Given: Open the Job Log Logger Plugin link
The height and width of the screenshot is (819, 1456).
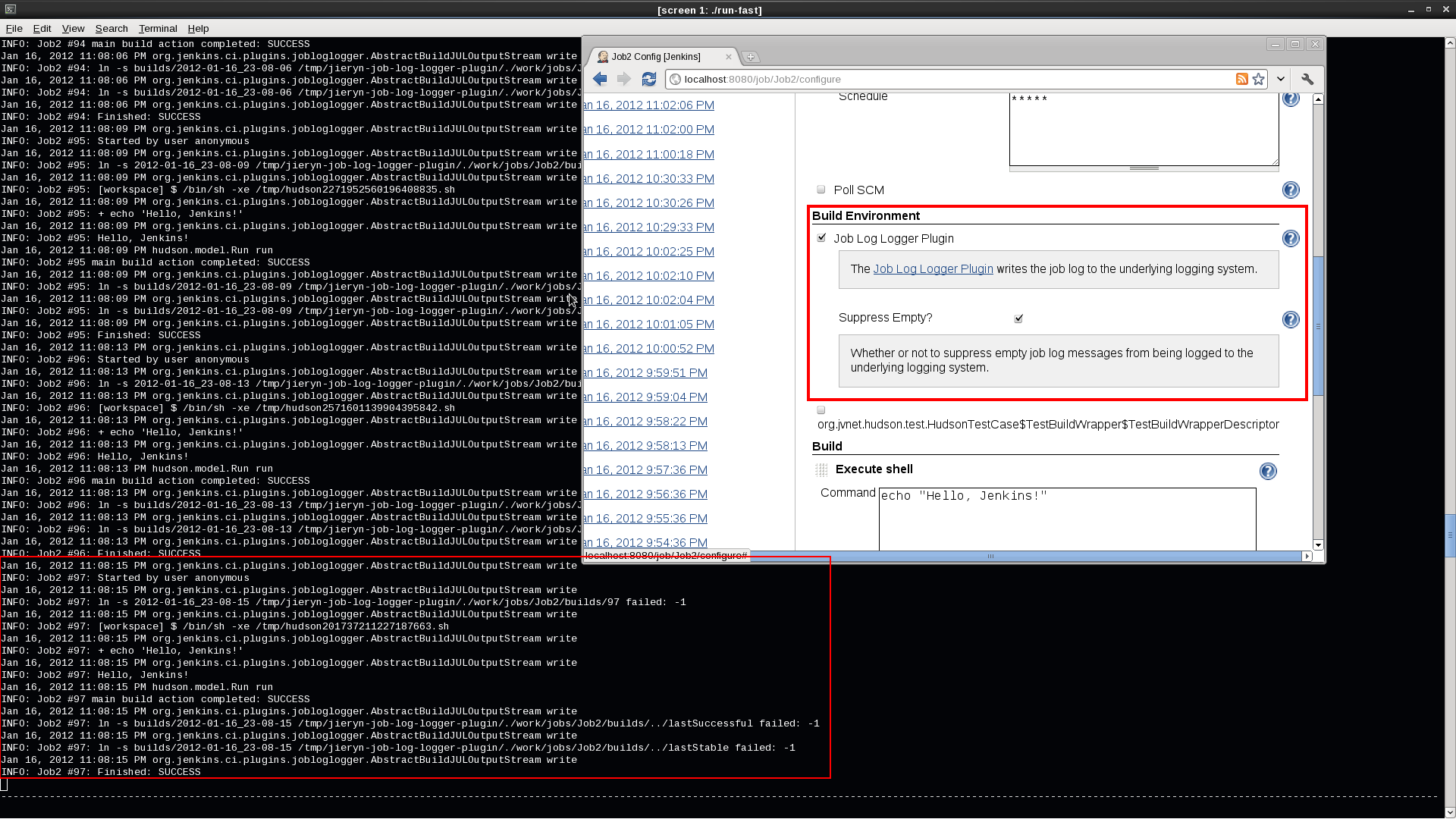Looking at the screenshot, I should click(x=933, y=269).
